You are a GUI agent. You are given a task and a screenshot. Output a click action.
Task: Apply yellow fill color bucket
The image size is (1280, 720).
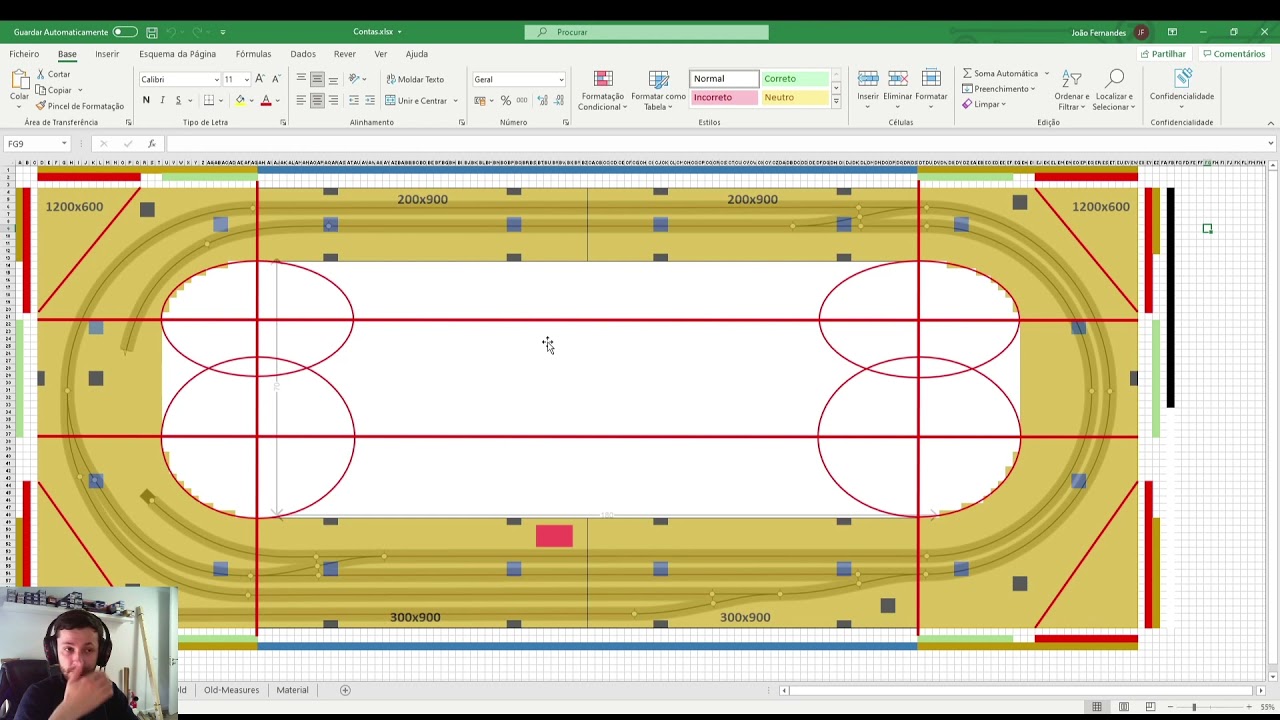tap(240, 100)
